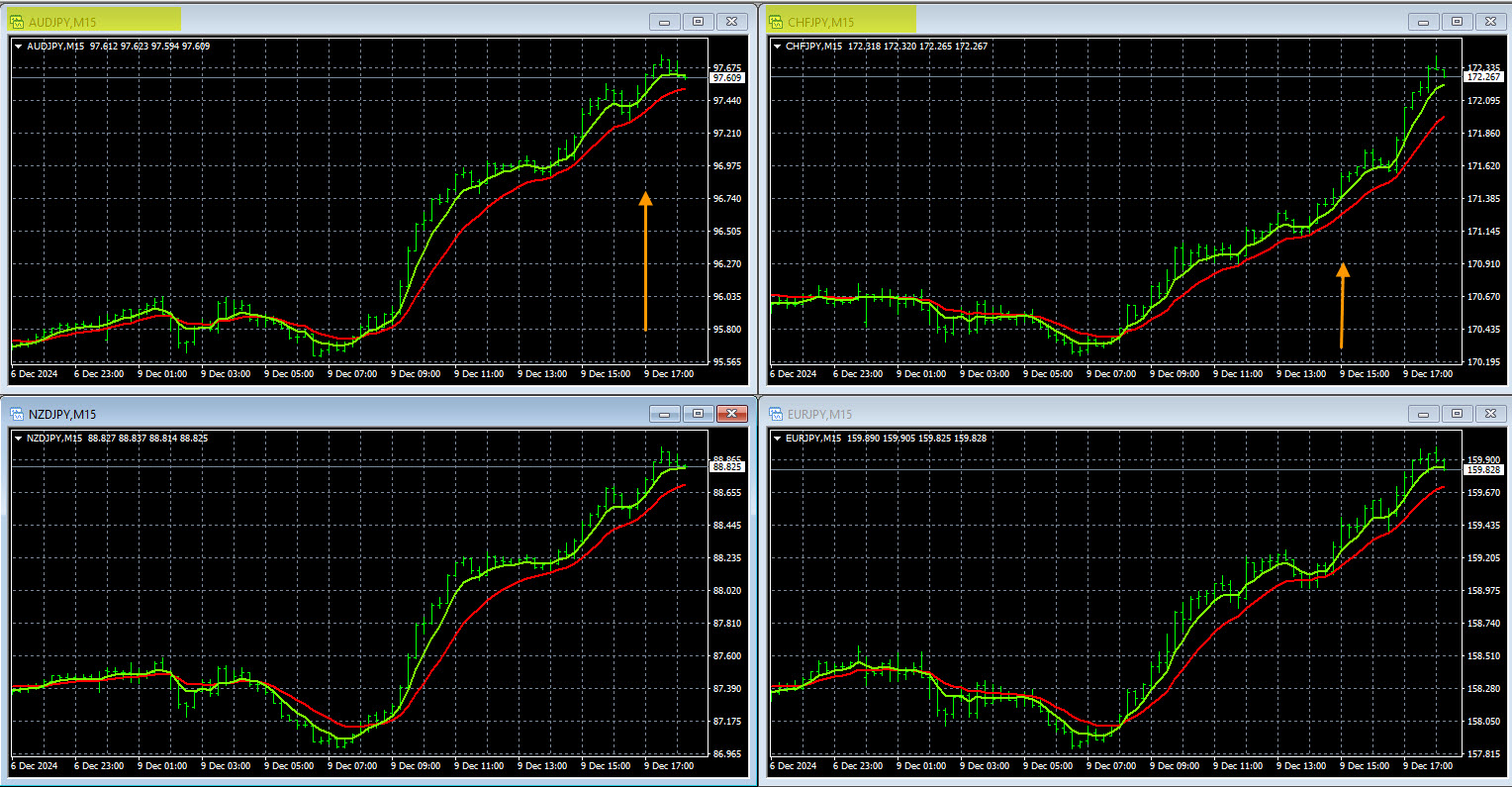Expand the triangle next to AUDJPY,M15 chart label
The image size is (1512, 787).
pyautogui.click(x=19, y=47)
